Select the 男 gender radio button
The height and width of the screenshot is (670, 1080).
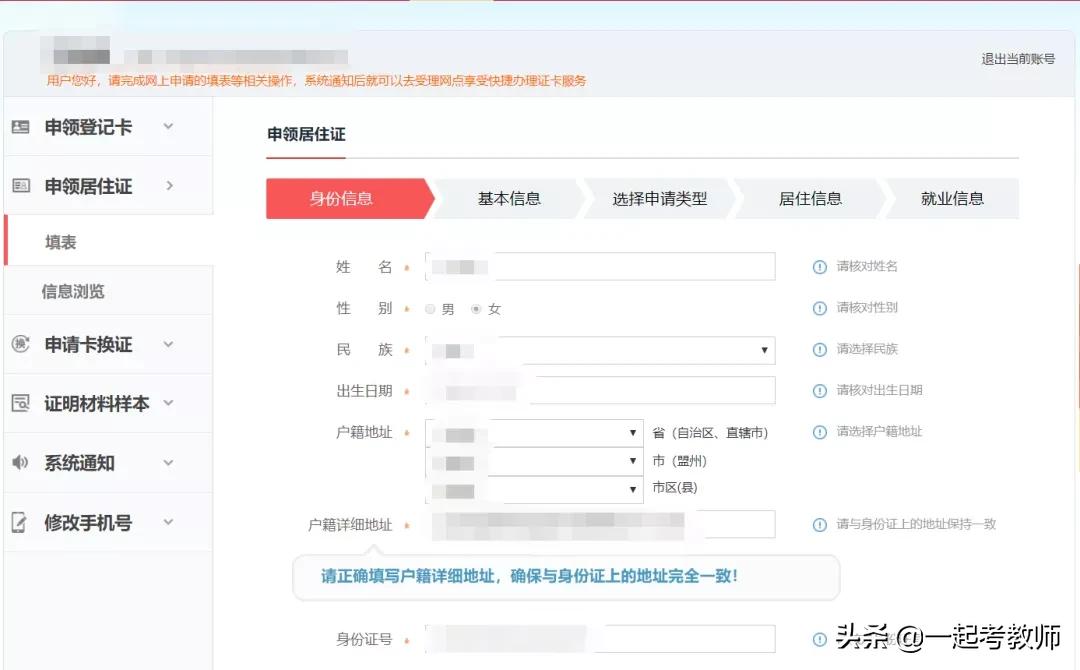pyautogui.click(x=430, y=309)
